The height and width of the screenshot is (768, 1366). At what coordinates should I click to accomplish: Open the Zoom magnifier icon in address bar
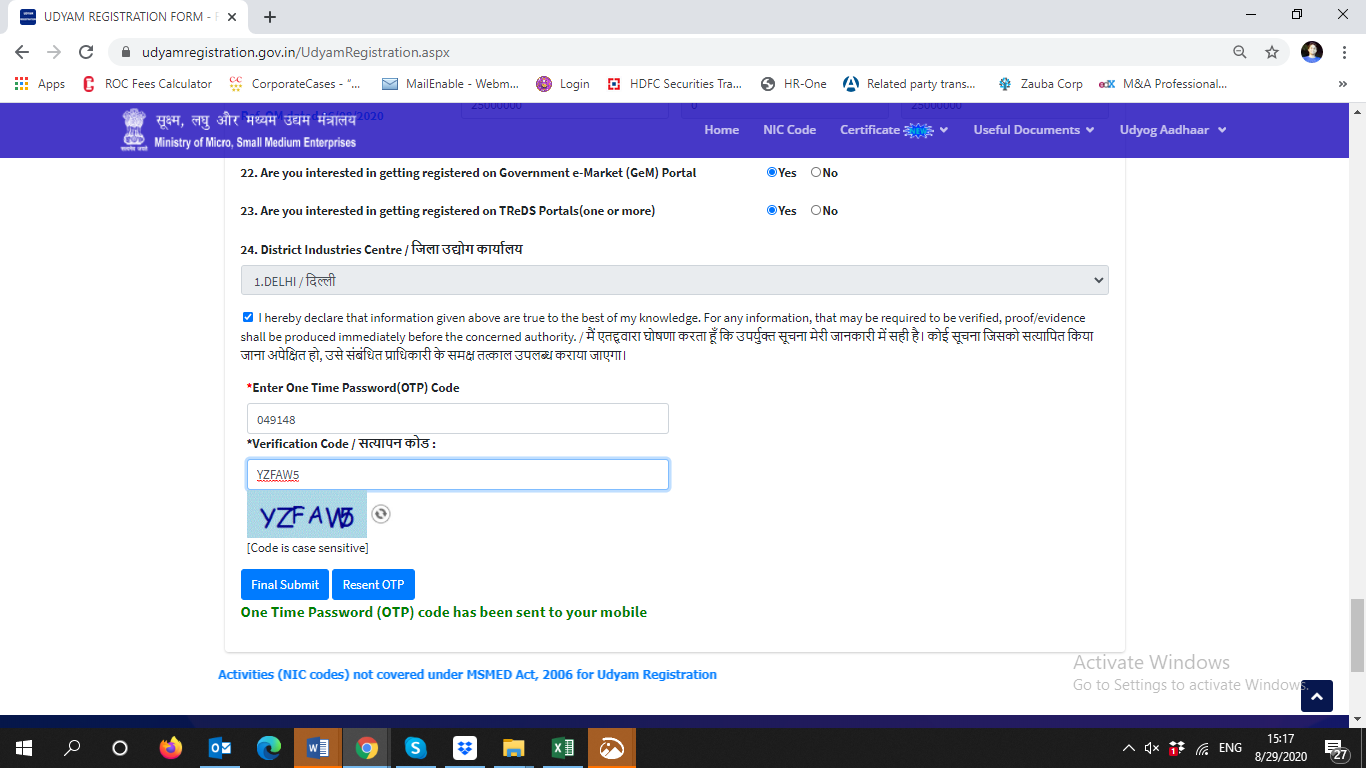[x=1240, y=52]
